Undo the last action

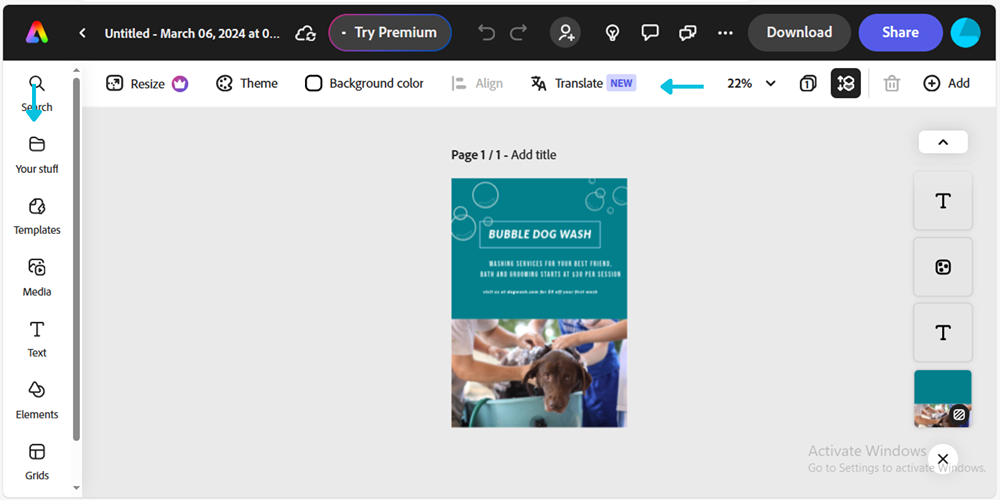point(487,33)
